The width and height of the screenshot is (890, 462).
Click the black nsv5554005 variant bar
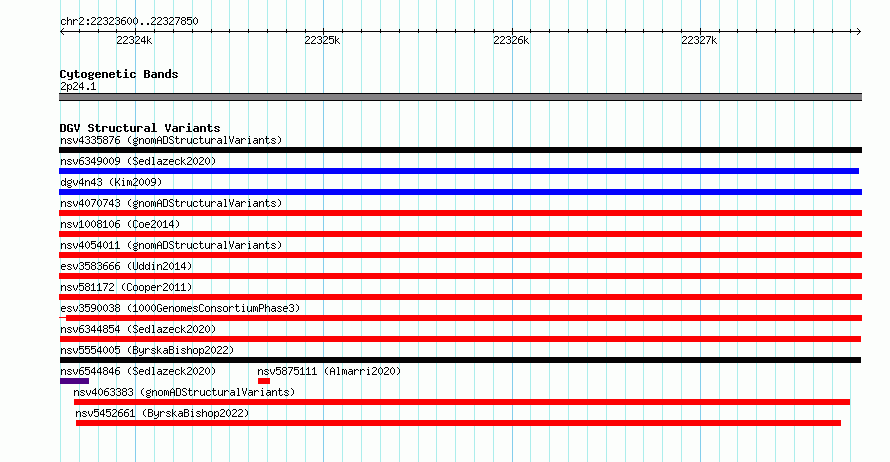click(x=460, y=360)
